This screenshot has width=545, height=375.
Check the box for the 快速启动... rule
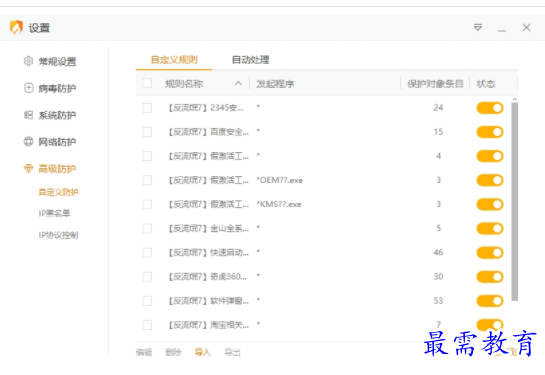click(147, 252)
